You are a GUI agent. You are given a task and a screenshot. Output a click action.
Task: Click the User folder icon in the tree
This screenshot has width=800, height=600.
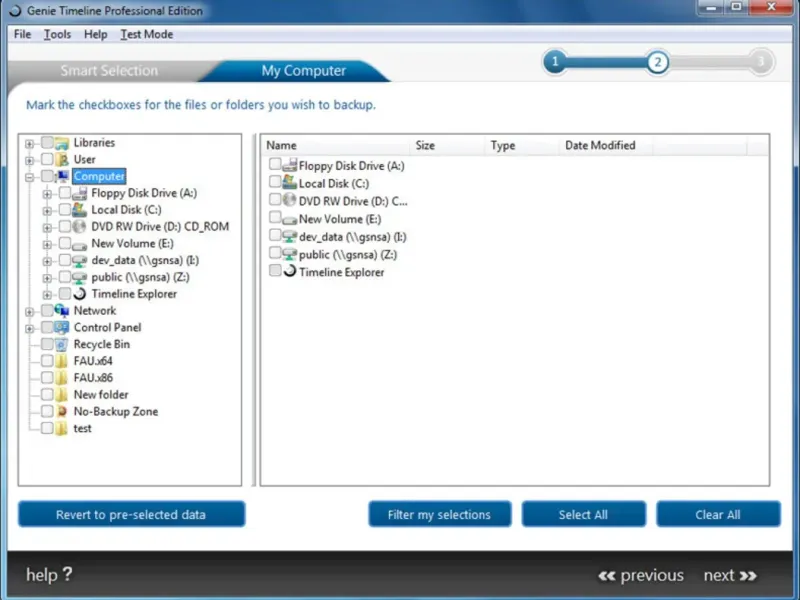click(x=62, y=160)
